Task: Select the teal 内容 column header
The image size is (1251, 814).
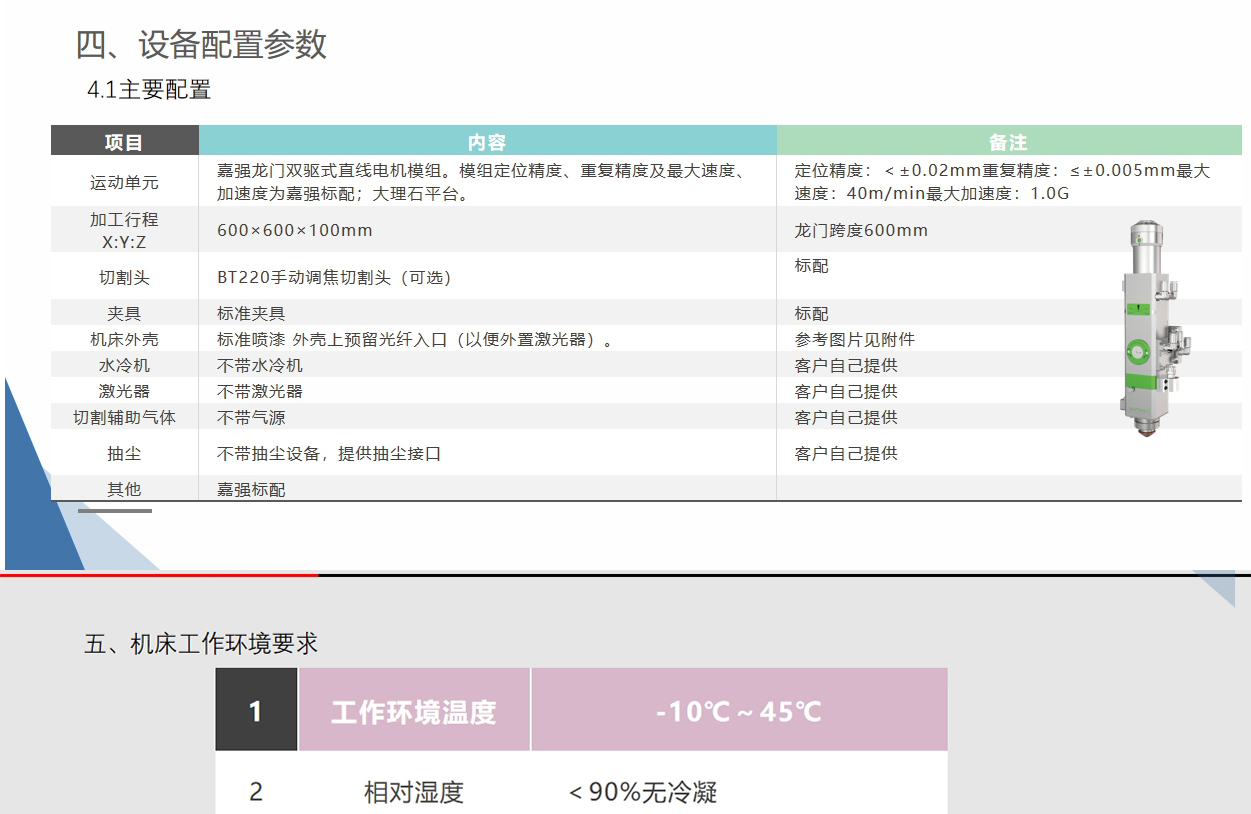Action: pyautogui.click(x=487, y=142)
